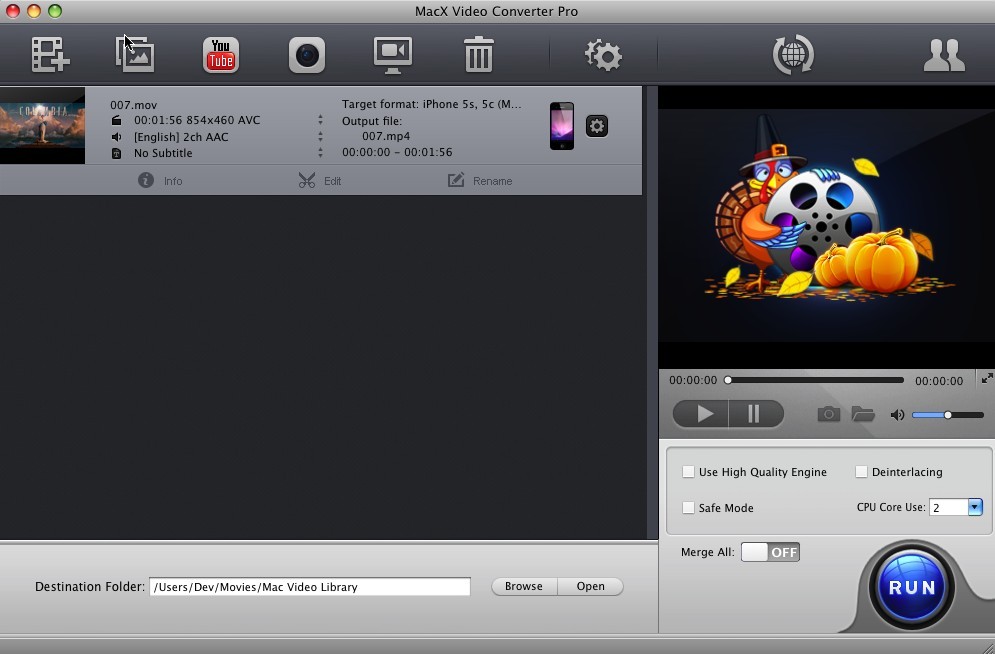
Task: Change the No Subtitle selection arrows
Action: click(x=320, y=152)
